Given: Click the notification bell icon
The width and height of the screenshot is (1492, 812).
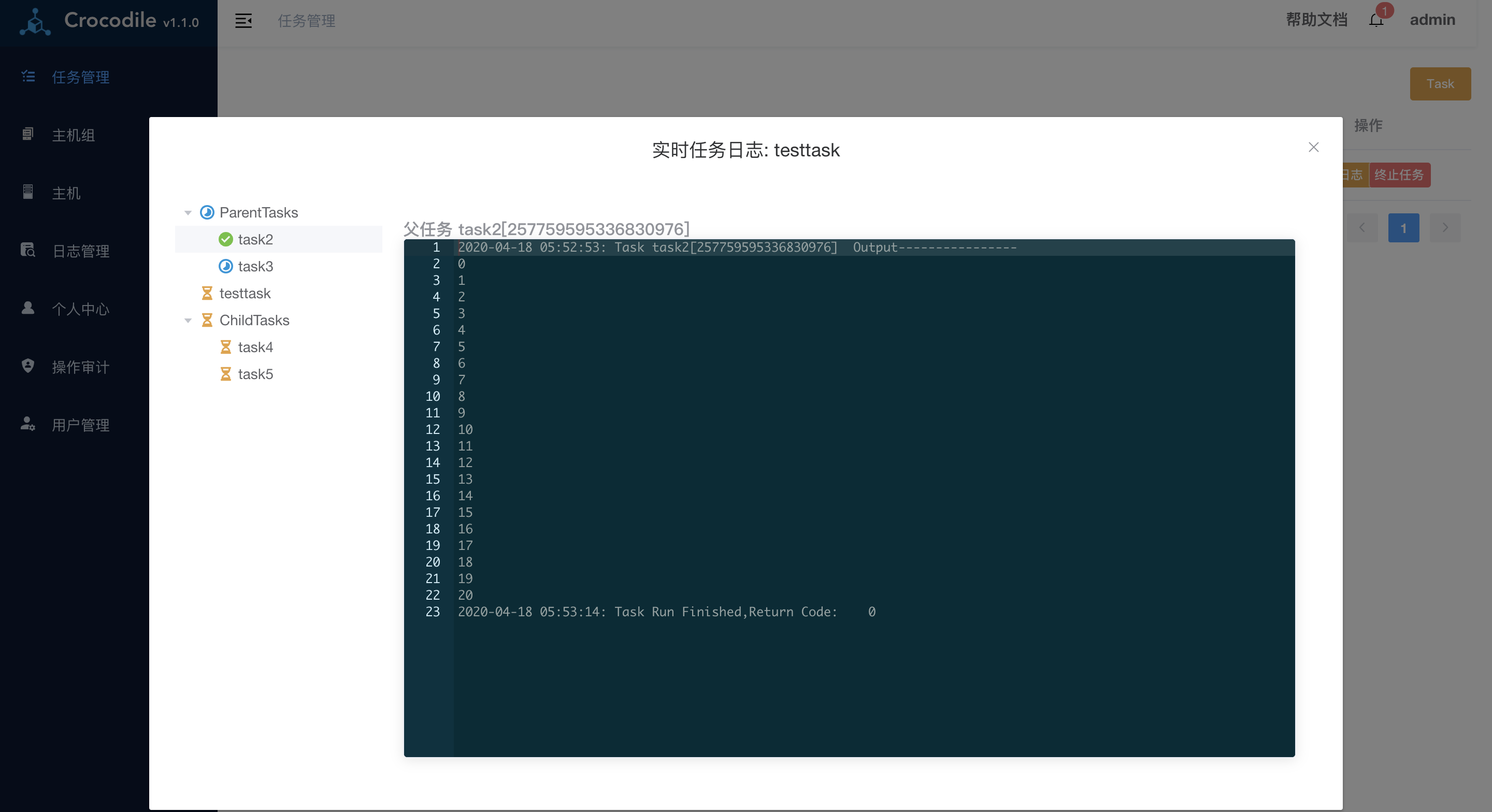Looking at the screenshot, I should click(x=1375, y=21).
